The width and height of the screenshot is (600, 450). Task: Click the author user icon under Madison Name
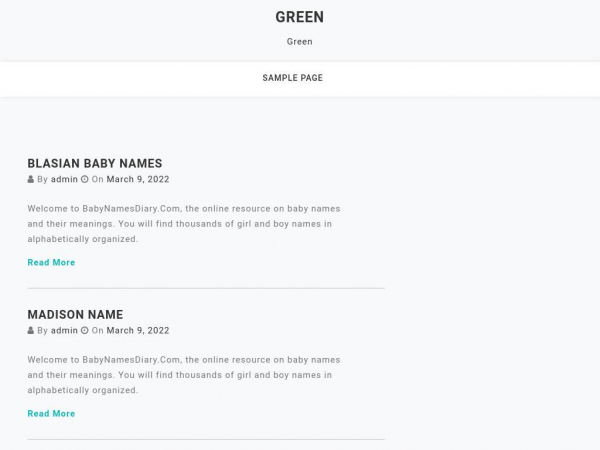31,331
